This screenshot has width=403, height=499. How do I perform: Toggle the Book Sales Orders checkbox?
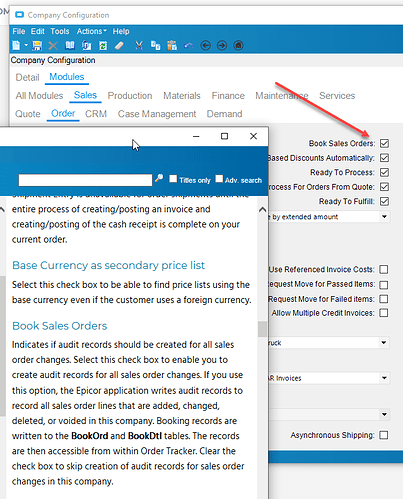point(384,143)
